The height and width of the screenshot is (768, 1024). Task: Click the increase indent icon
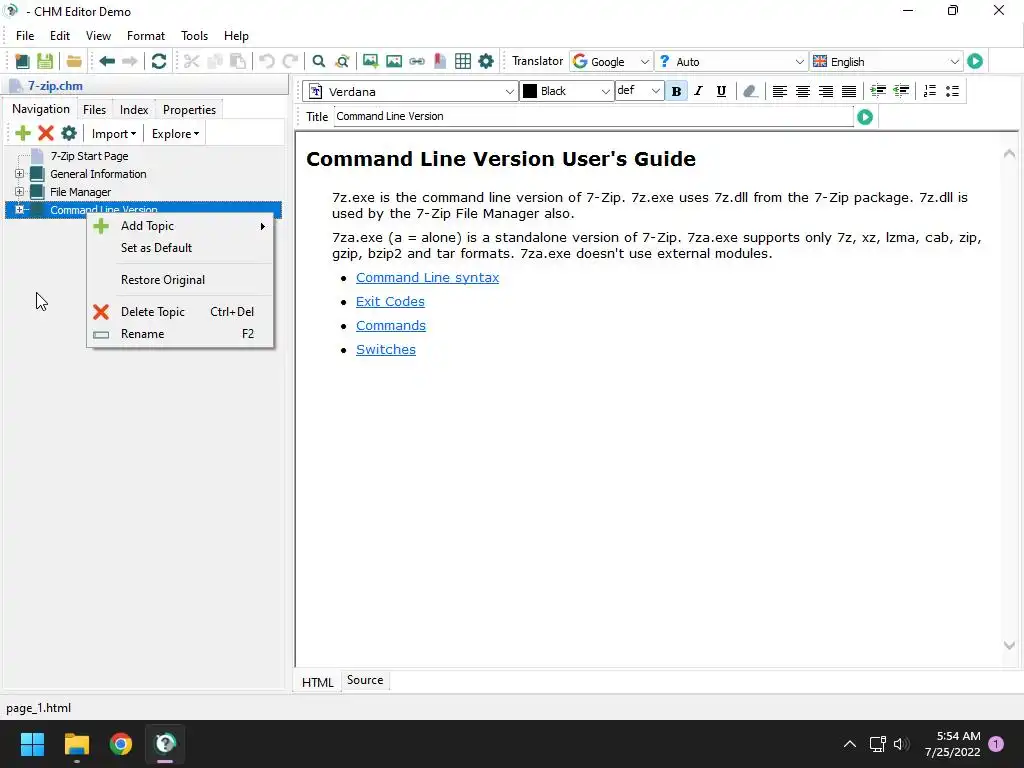pyautogui.click(x=878, y=91)
